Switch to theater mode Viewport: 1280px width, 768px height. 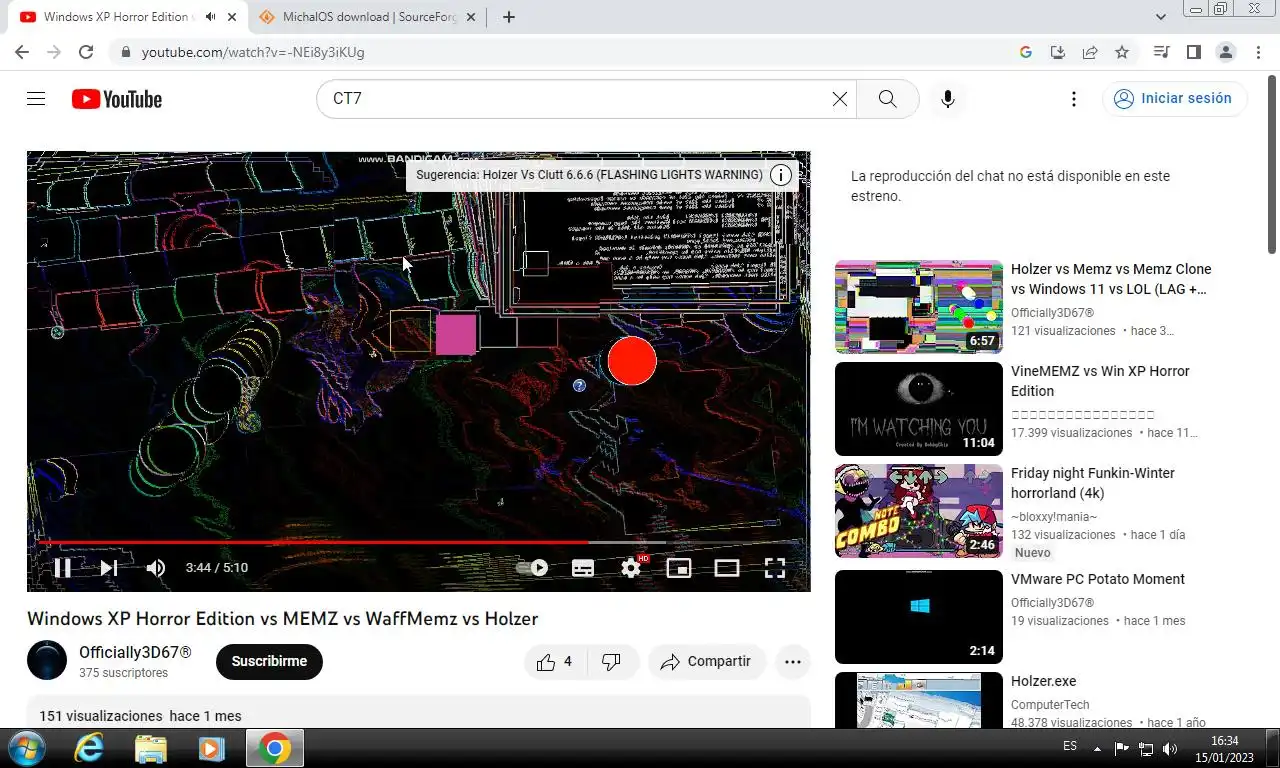point(727,568)
